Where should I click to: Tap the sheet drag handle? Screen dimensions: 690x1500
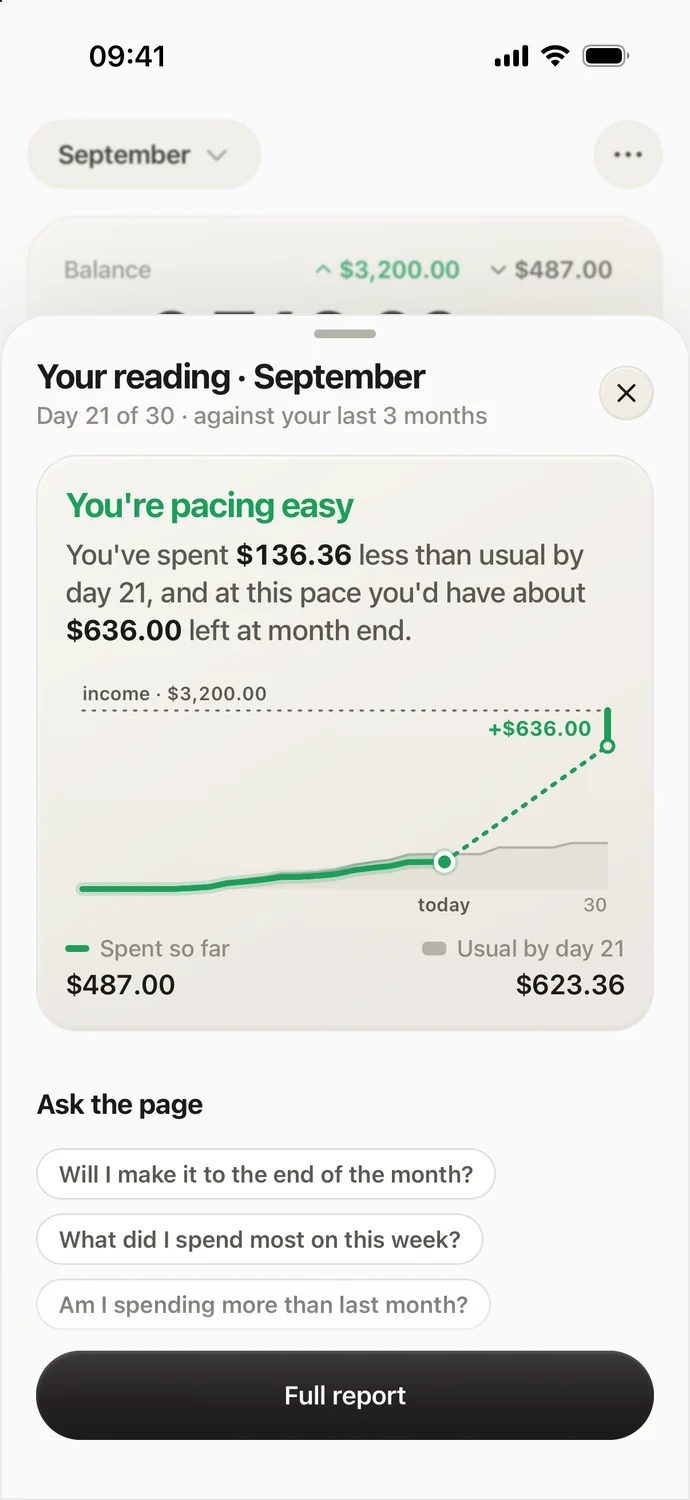[x=345, y=334]
